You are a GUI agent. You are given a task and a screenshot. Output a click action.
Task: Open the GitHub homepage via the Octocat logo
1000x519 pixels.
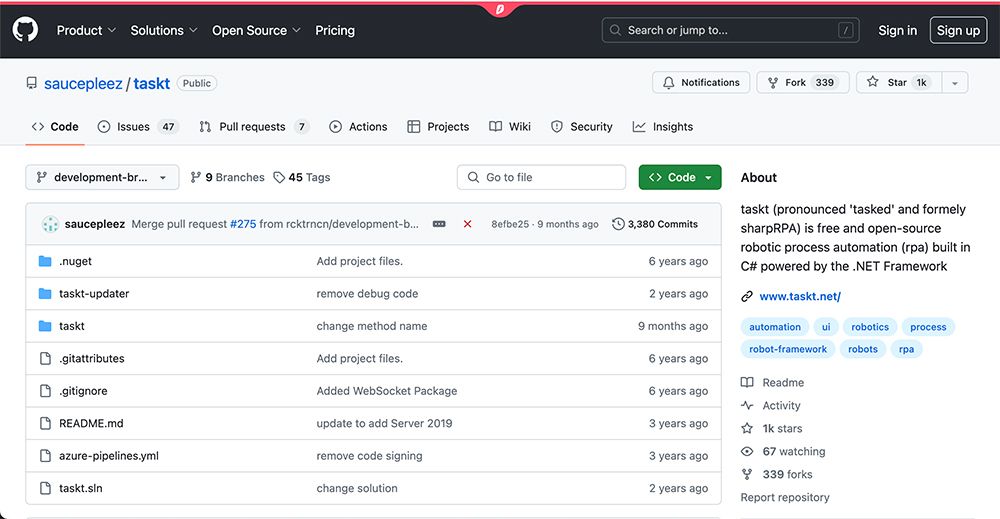tap(26, 30)
